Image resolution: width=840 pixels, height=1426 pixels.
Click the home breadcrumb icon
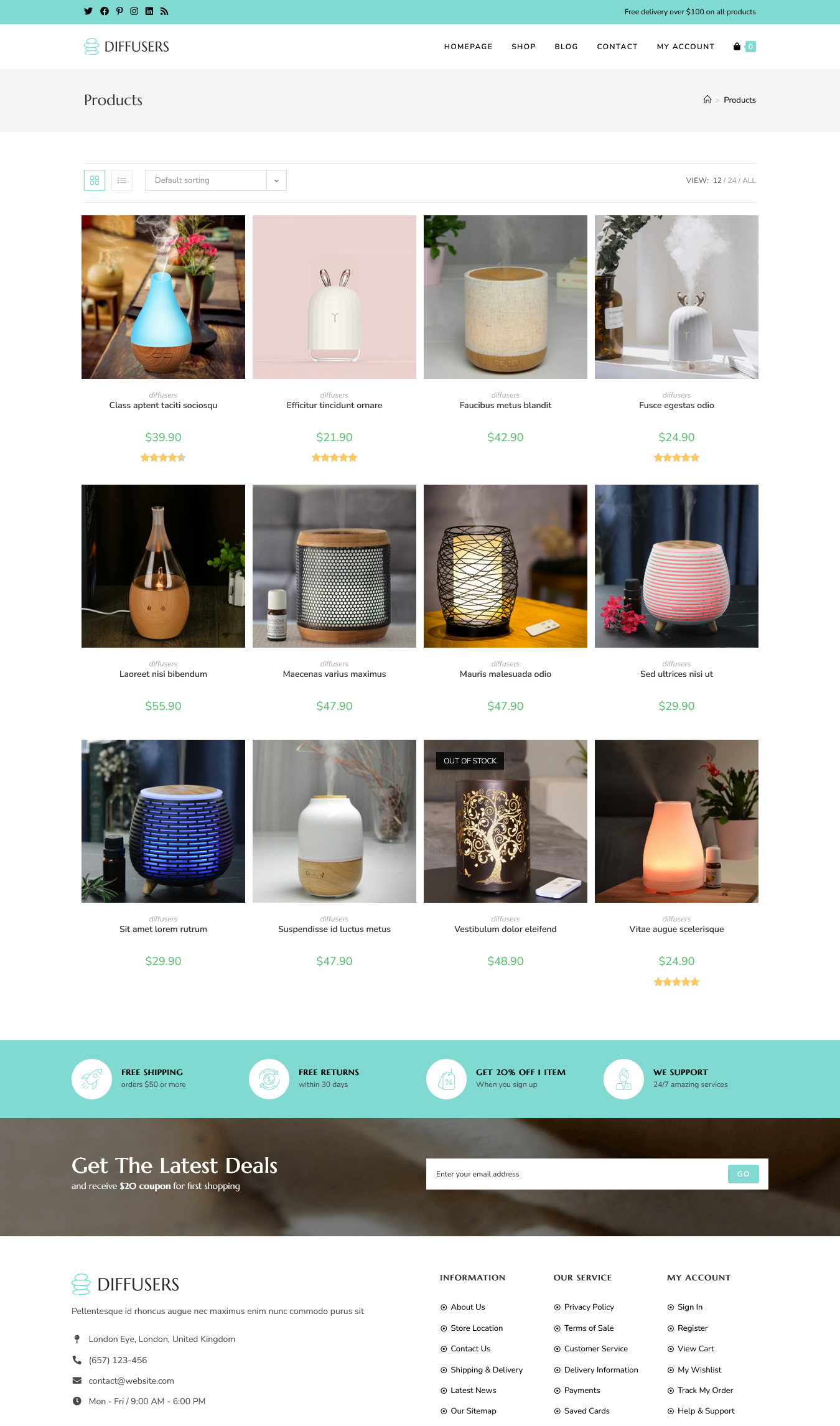click(707, 100)
